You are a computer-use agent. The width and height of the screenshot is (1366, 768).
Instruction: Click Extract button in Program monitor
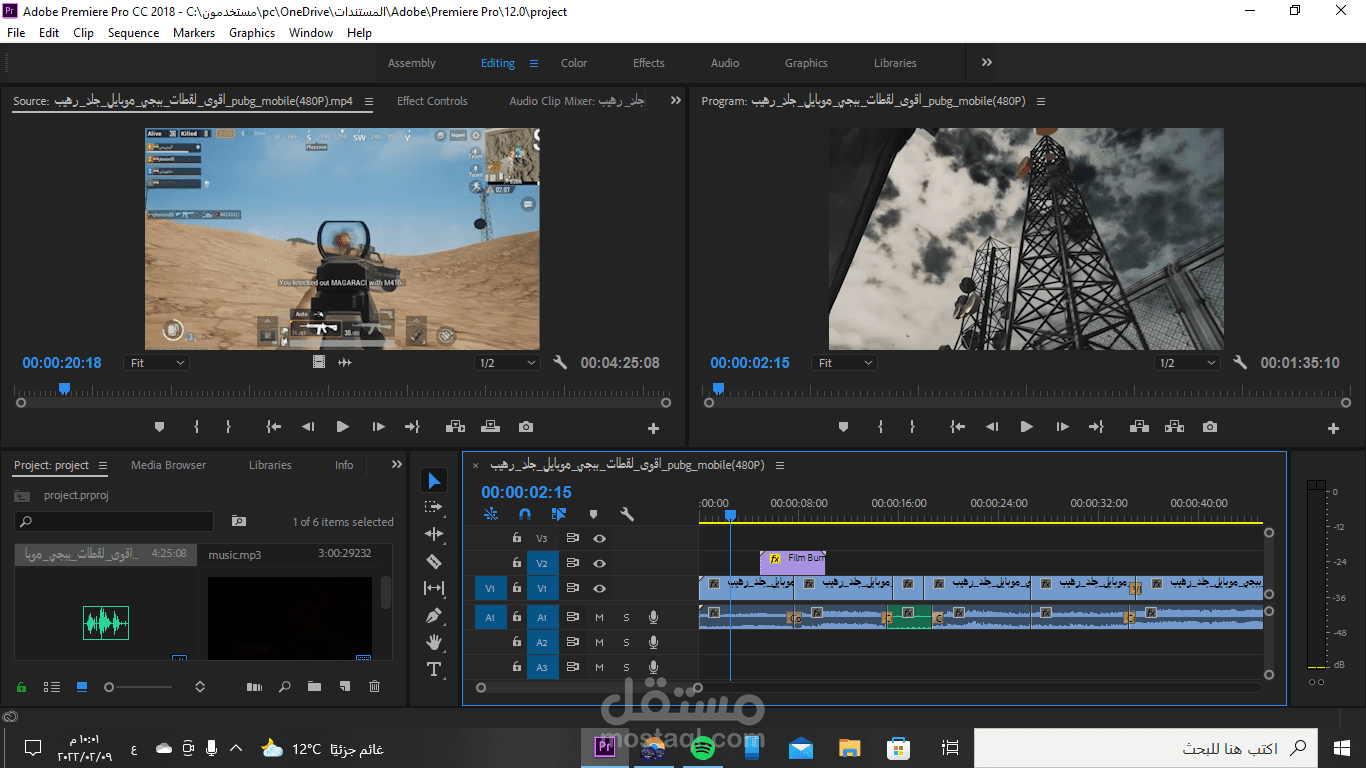tap(1174, 427)
